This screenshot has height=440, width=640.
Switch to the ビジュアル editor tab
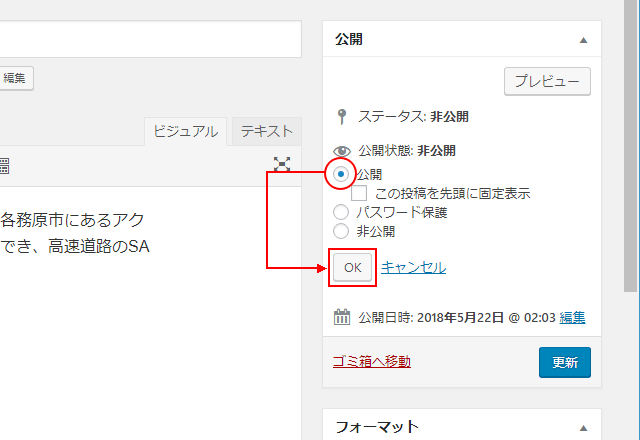(186, 131)
